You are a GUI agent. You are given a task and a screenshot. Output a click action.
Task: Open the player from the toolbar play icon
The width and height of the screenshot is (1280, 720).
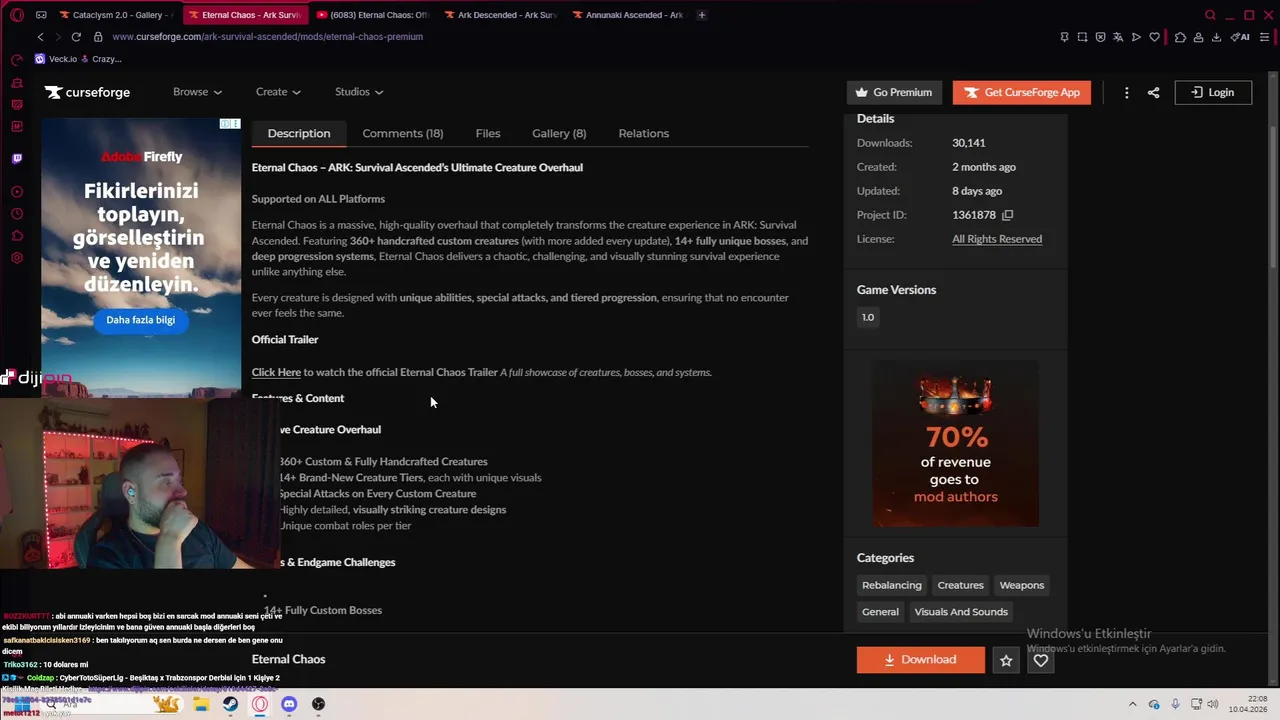[1136, 37]
